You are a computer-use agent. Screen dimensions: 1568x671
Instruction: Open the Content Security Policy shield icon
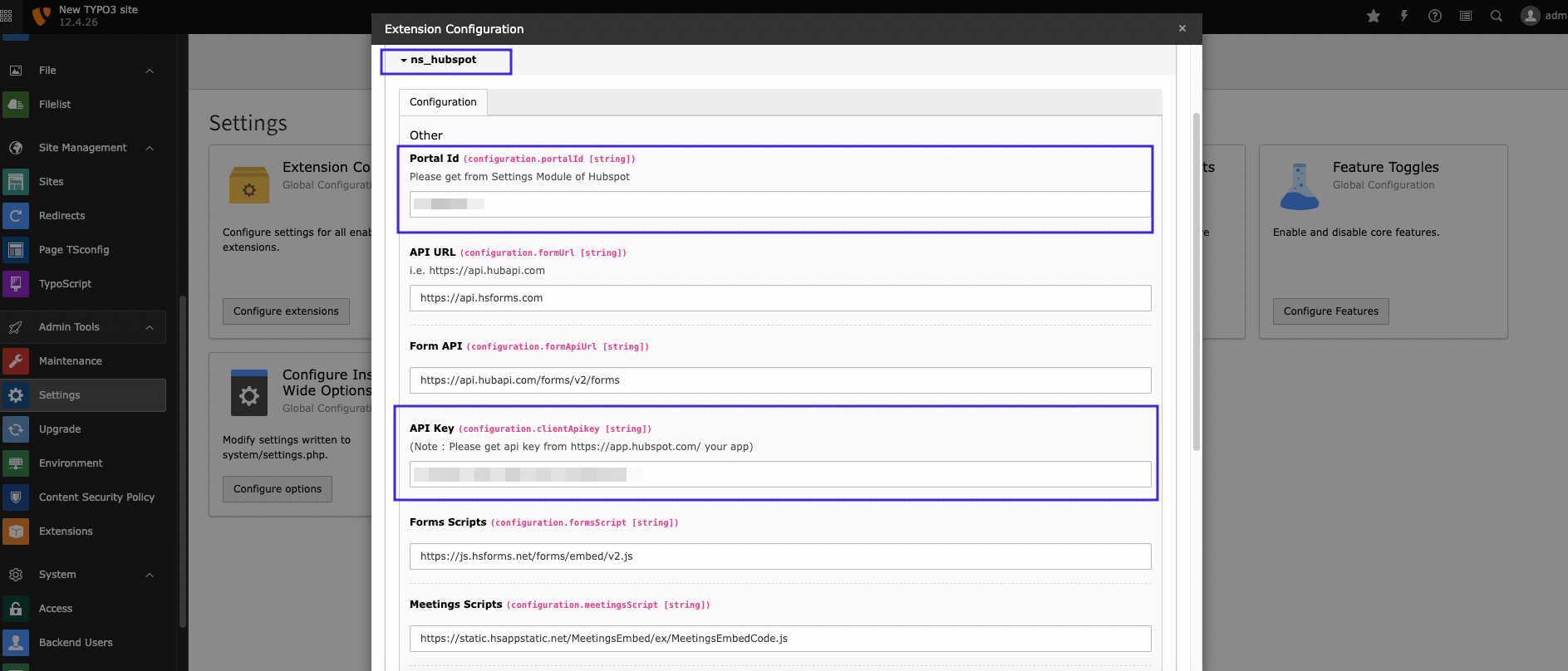coord(16,497)
